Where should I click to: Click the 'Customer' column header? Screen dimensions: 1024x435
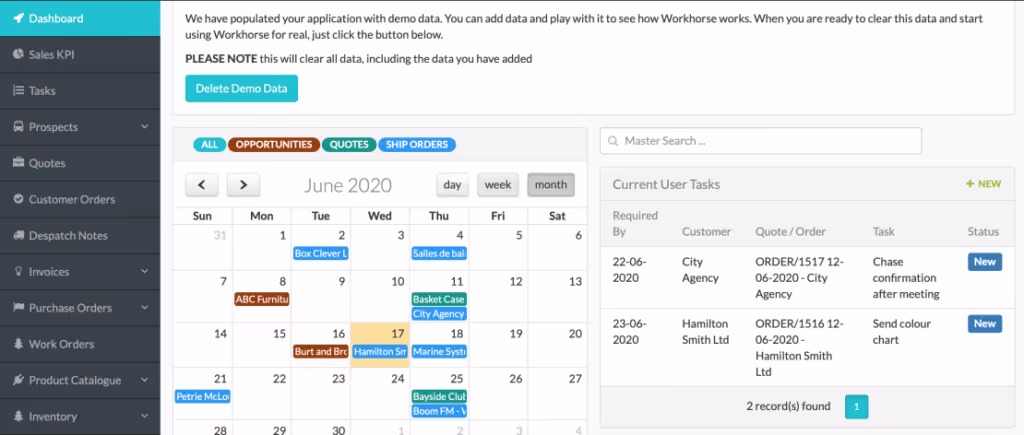[x=707, y=231]
